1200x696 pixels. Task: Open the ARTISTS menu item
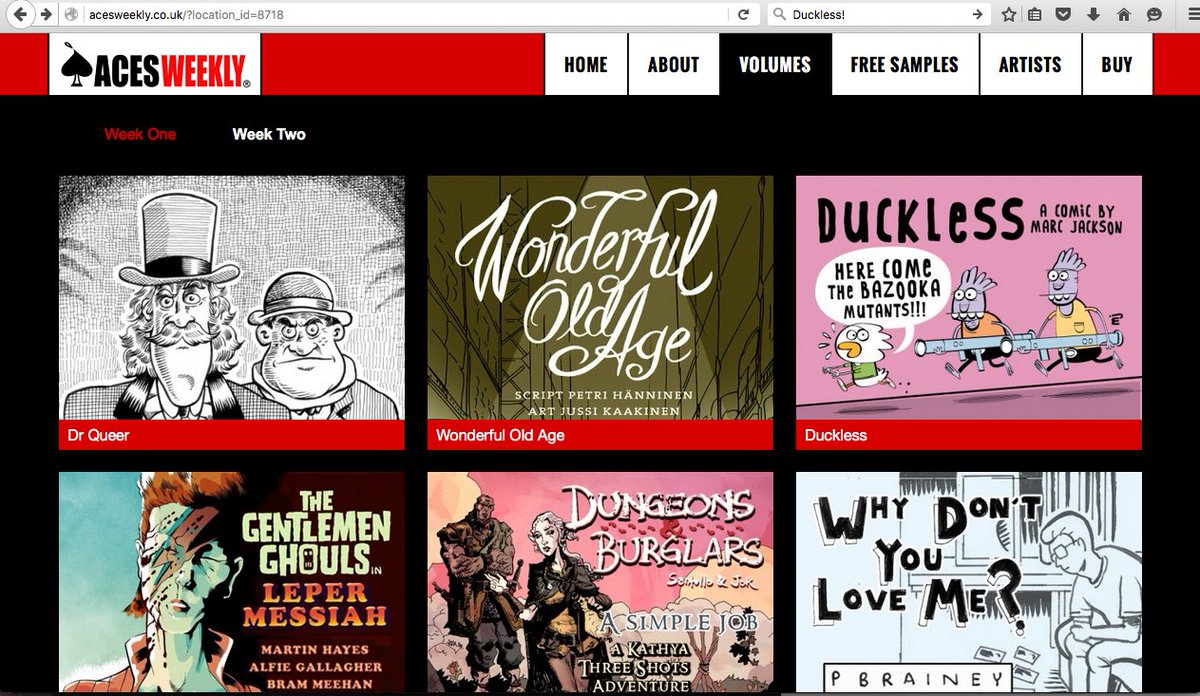1030,65
